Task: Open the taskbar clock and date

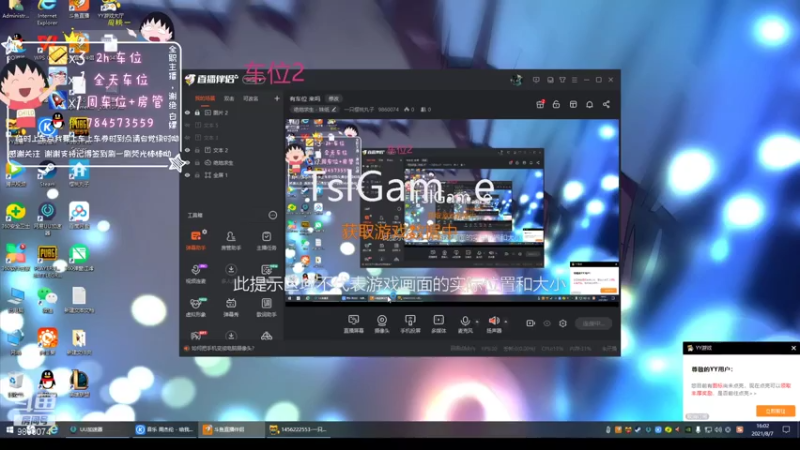Action: (762, 430)
